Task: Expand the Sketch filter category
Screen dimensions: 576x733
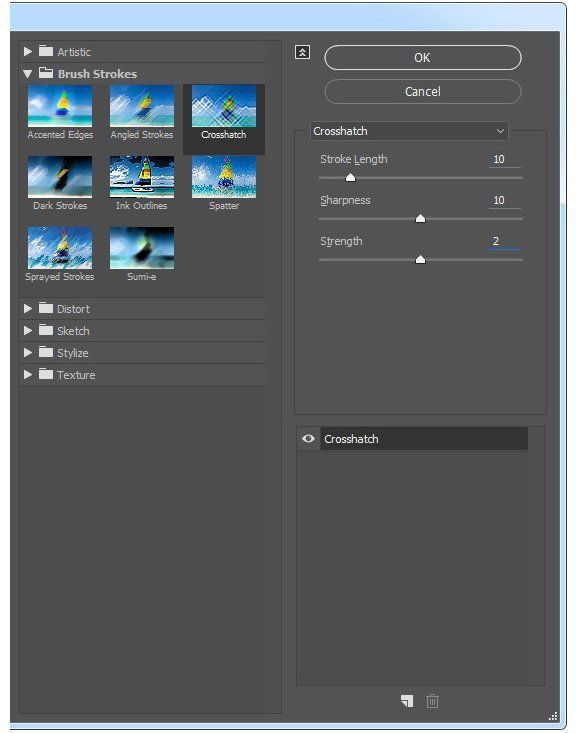Action: point(28,331)
